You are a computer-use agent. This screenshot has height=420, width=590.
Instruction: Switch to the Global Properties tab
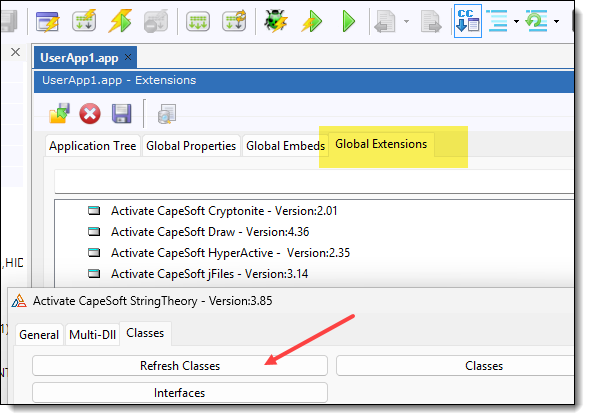[x=191, y=146]
